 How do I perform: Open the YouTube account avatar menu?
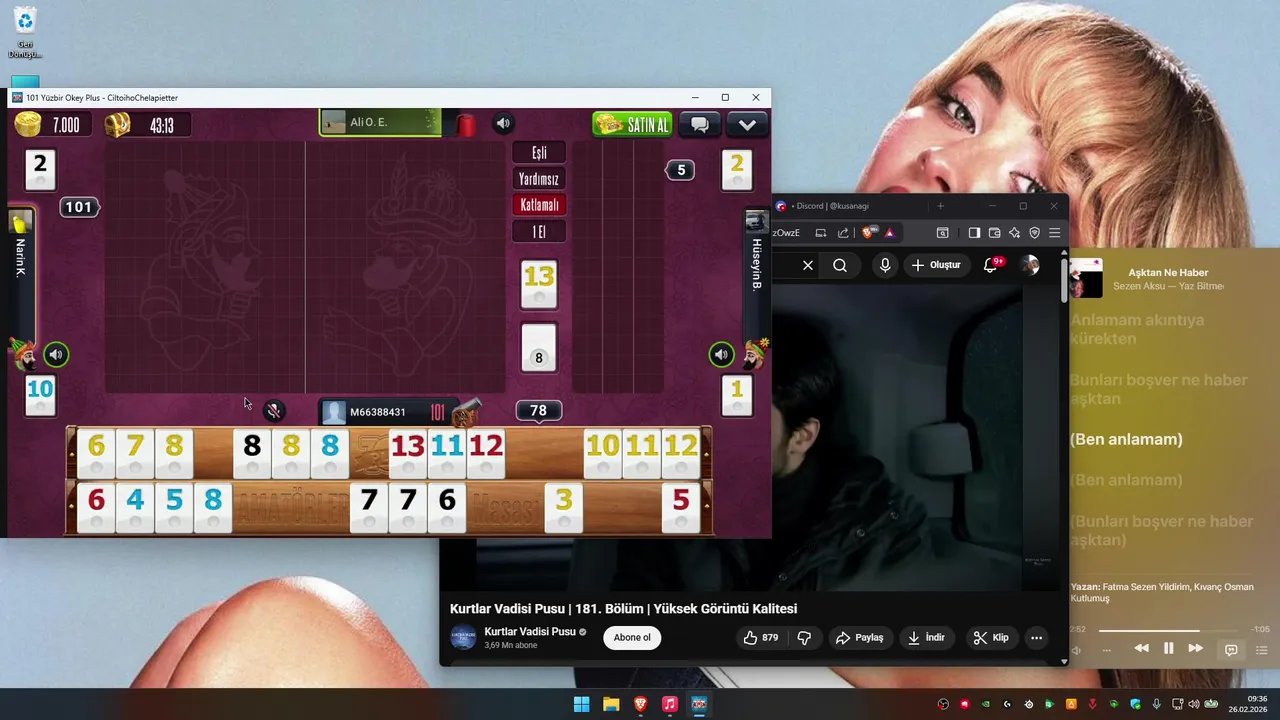coord(1029,265)
